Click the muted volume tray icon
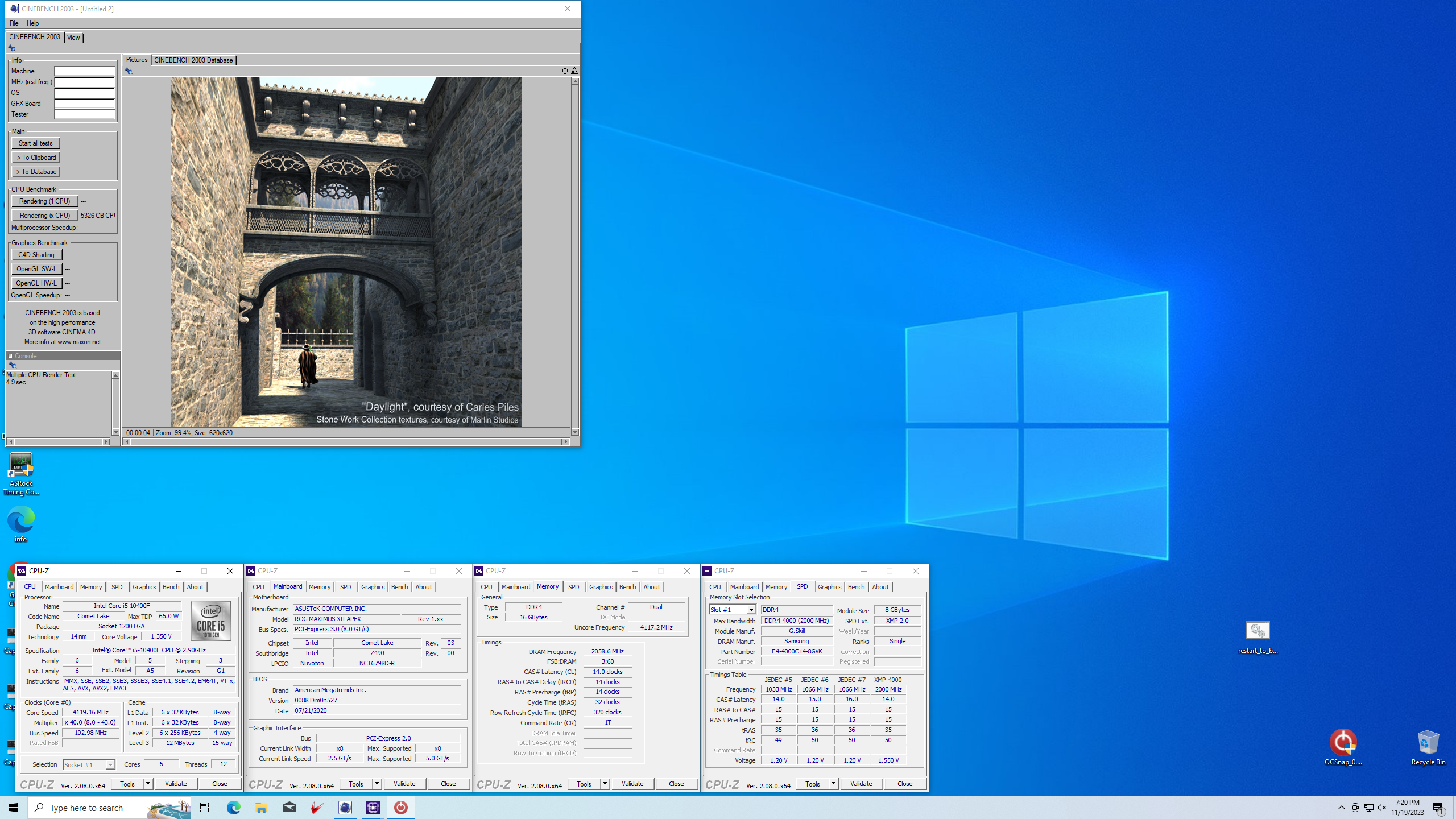This screenshot has height=819, width=1456. [x=1382, y=808]
